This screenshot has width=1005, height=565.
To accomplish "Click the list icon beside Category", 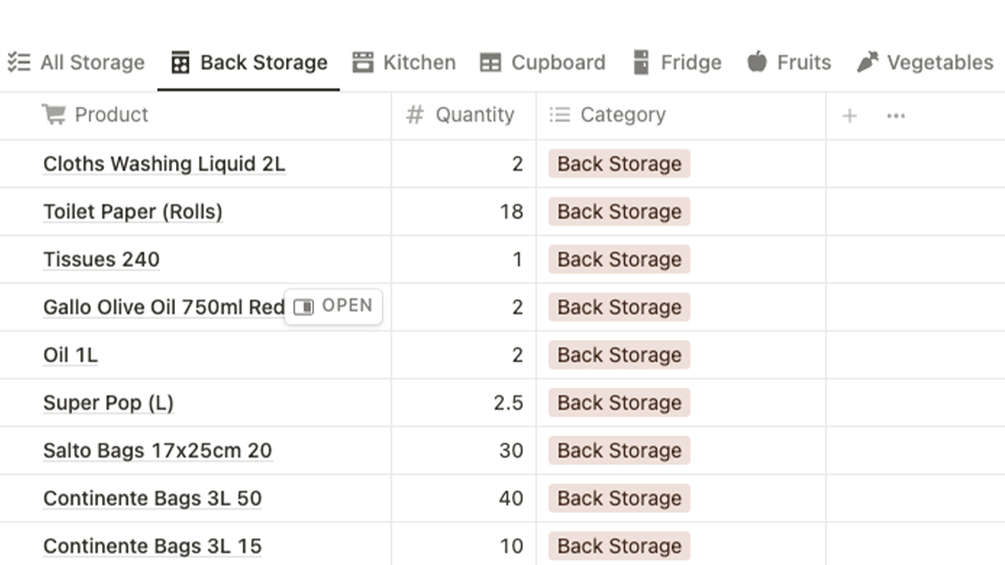I will coord(560,115).
